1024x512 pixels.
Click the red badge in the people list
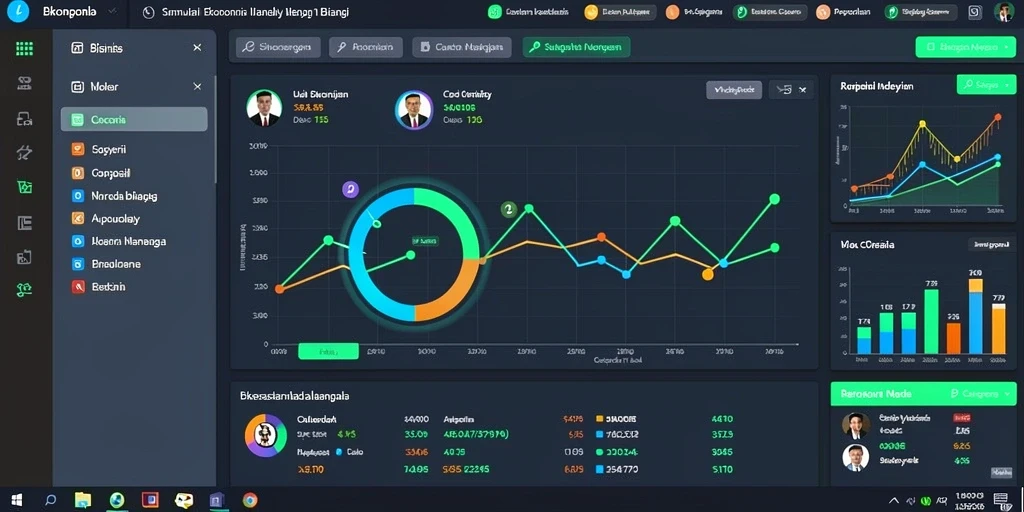[961, 417]
